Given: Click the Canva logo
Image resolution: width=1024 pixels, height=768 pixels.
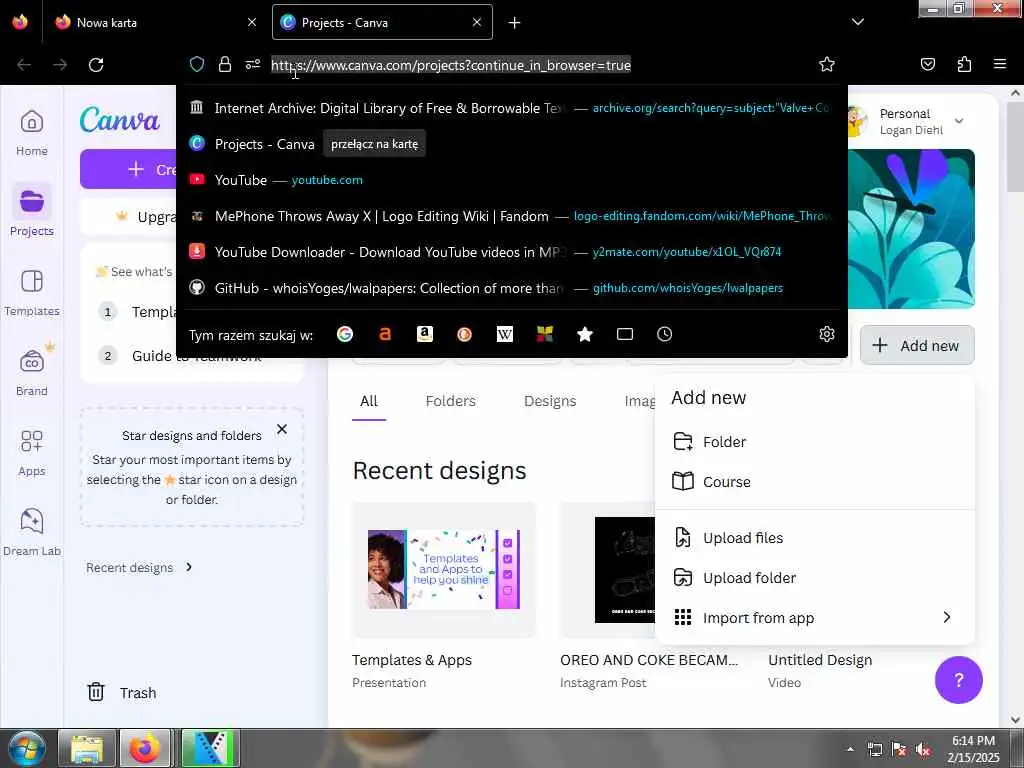Looking at the screenshot, I should (x=120, y=120).
